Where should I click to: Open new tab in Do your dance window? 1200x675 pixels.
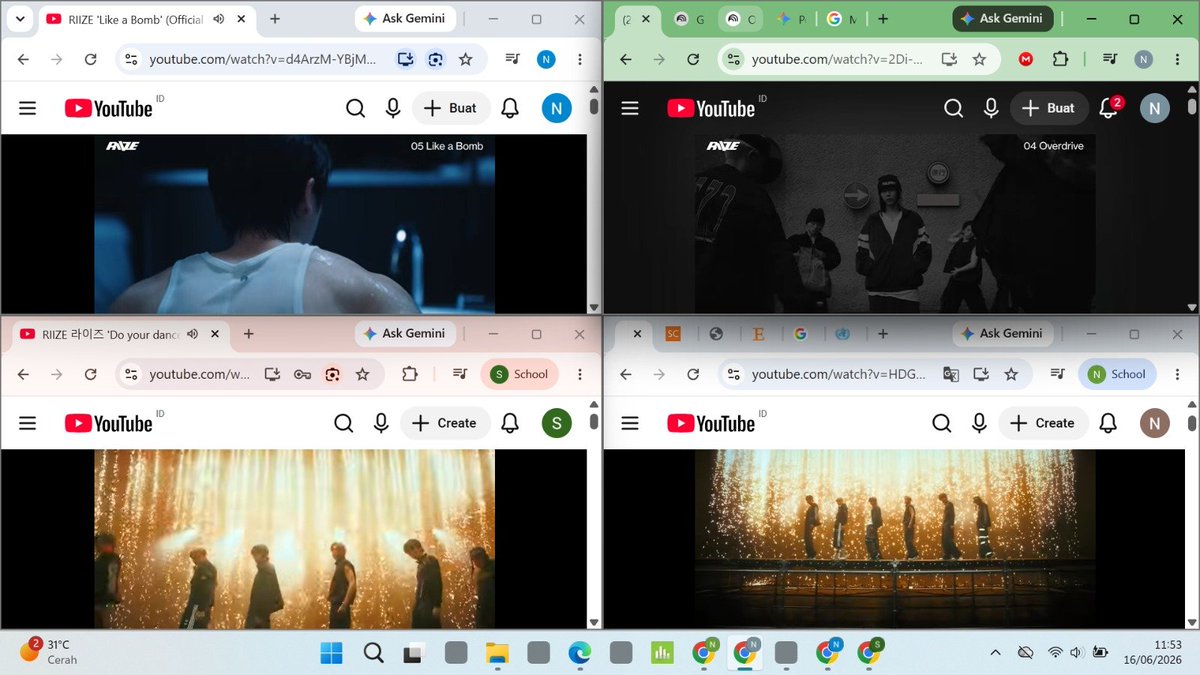pyautogui.click(x=248, y=334)
